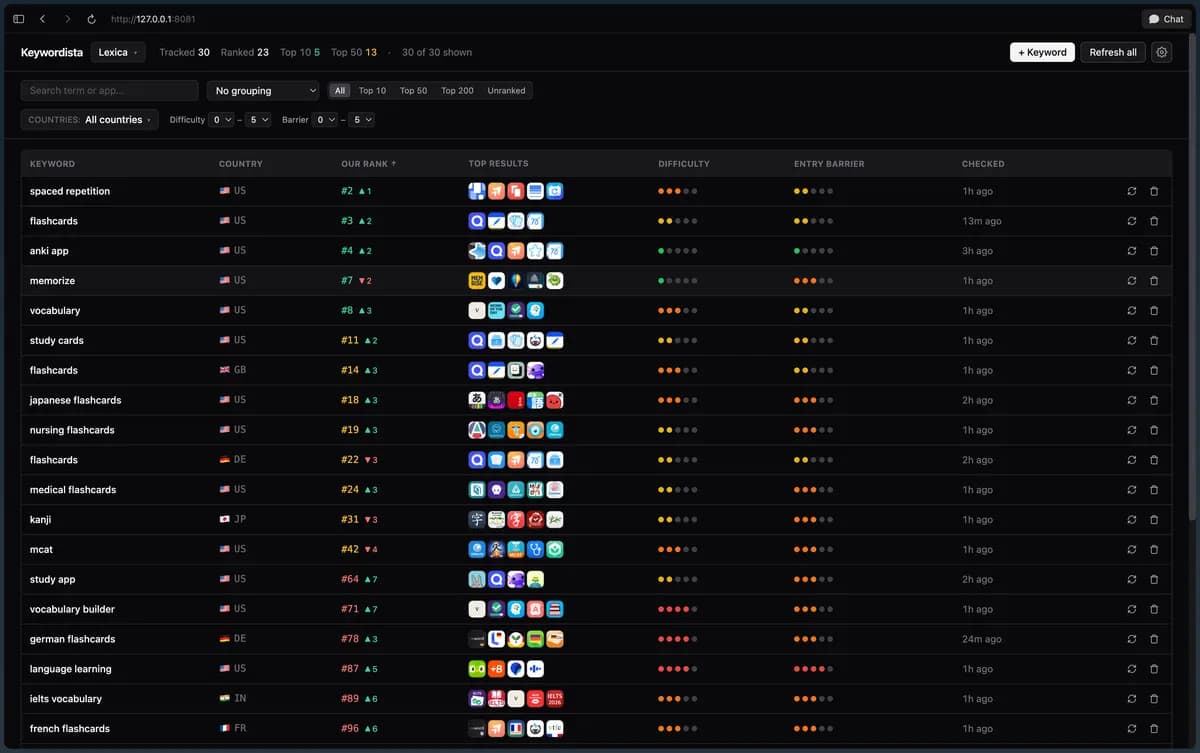Viewport: 1200px width, 753px height.
Task: Refresh the 'nursing flashcards' row
Action: point(1132,430)
